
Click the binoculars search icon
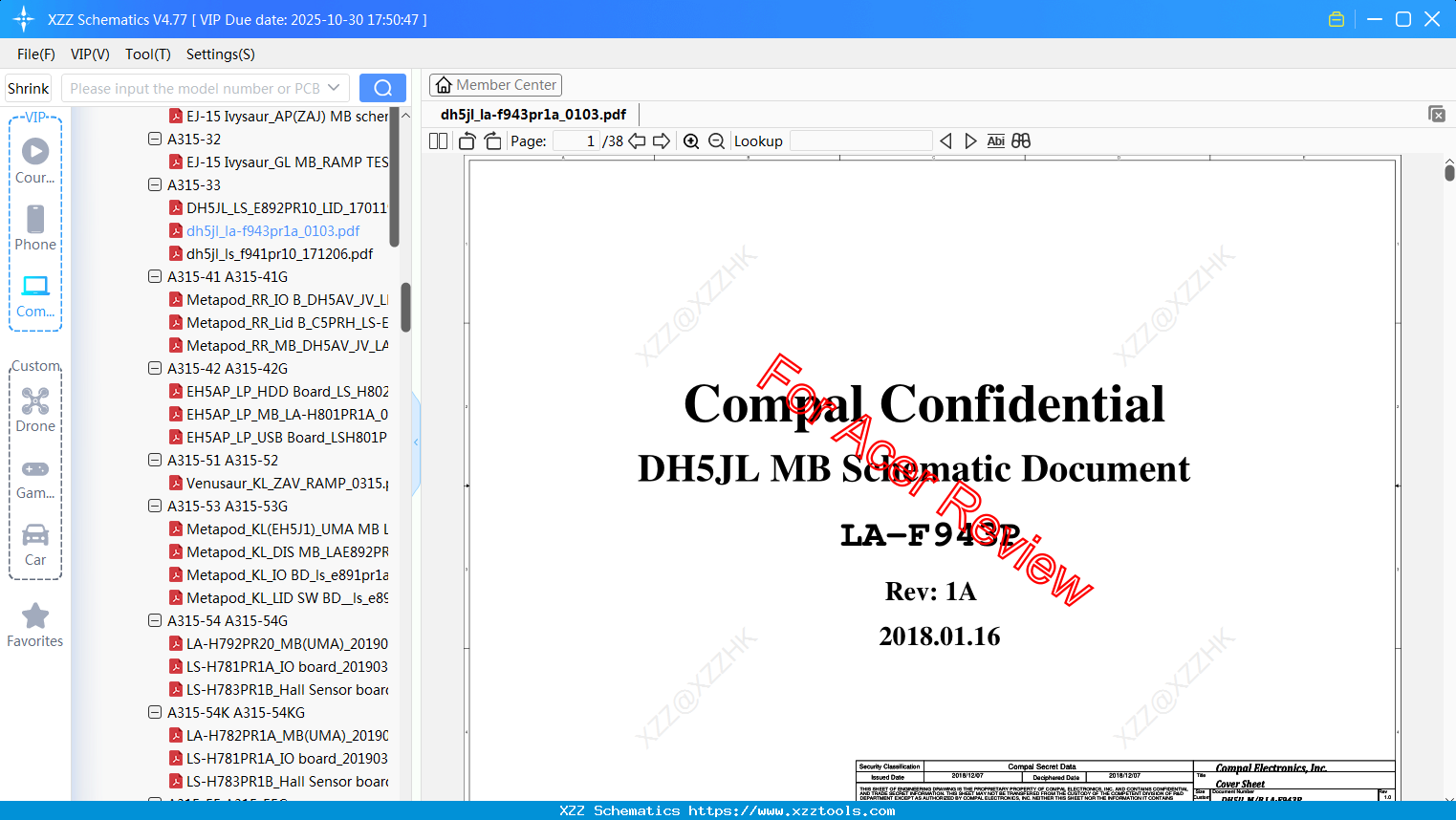tap(1021, 141)
